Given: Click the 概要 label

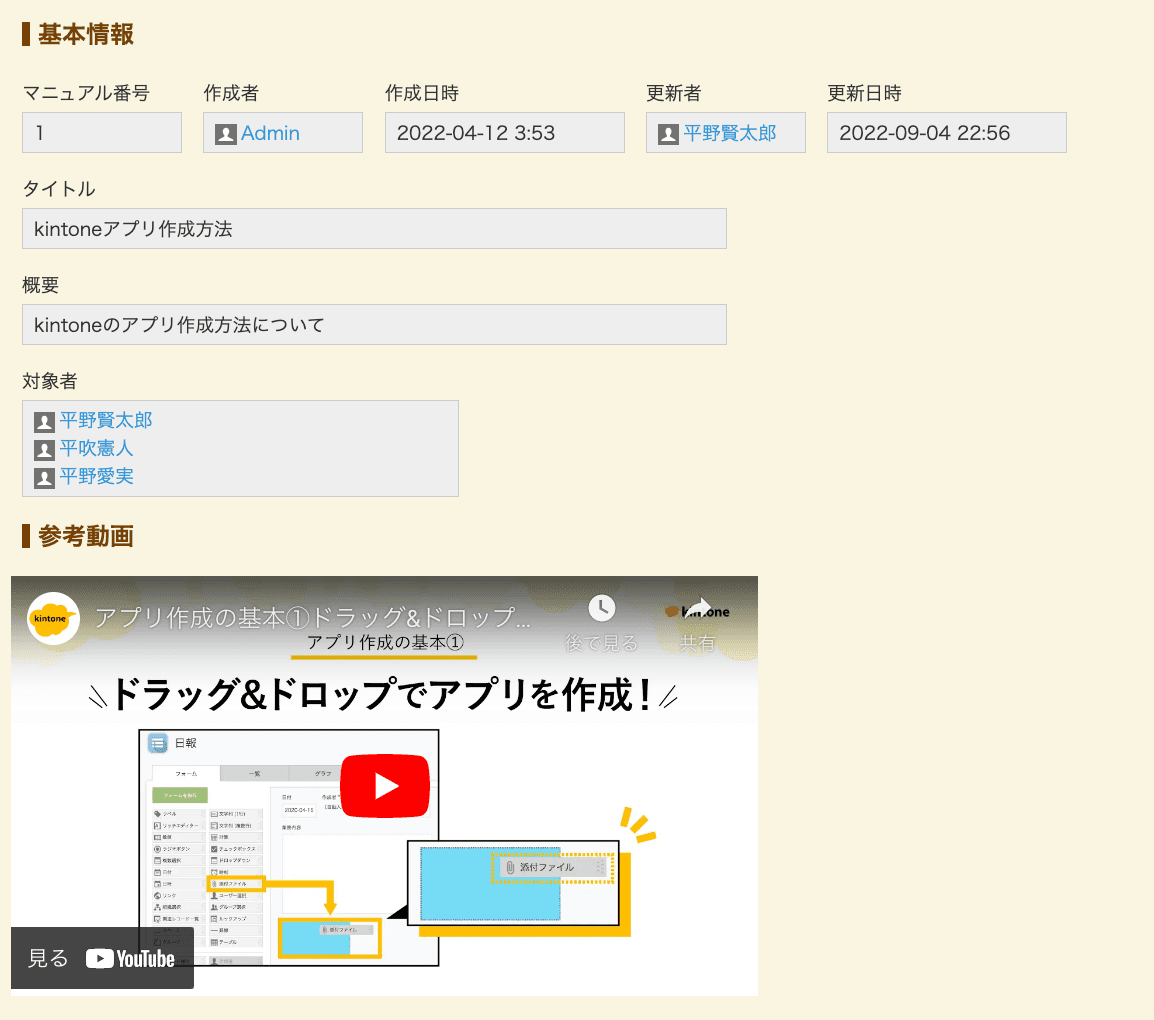Looking at the screenshot, I should 40,285.
